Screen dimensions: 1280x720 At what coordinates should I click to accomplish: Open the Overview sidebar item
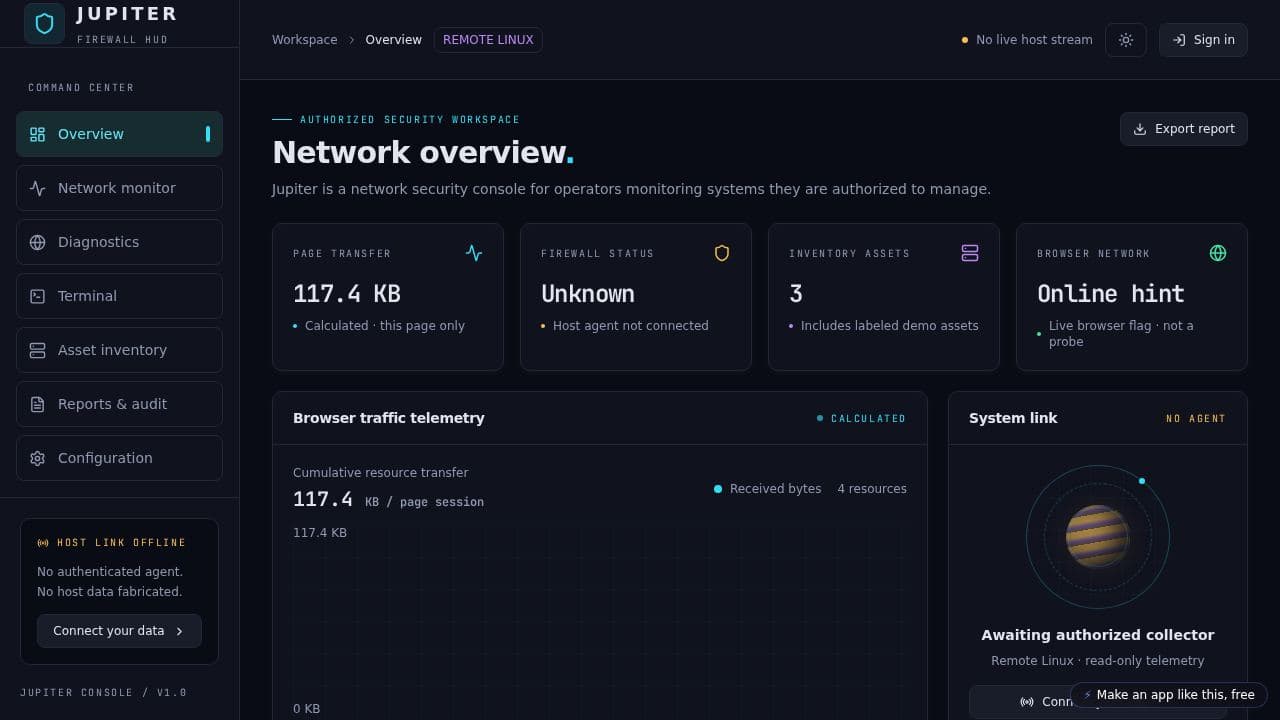point(119,134)
